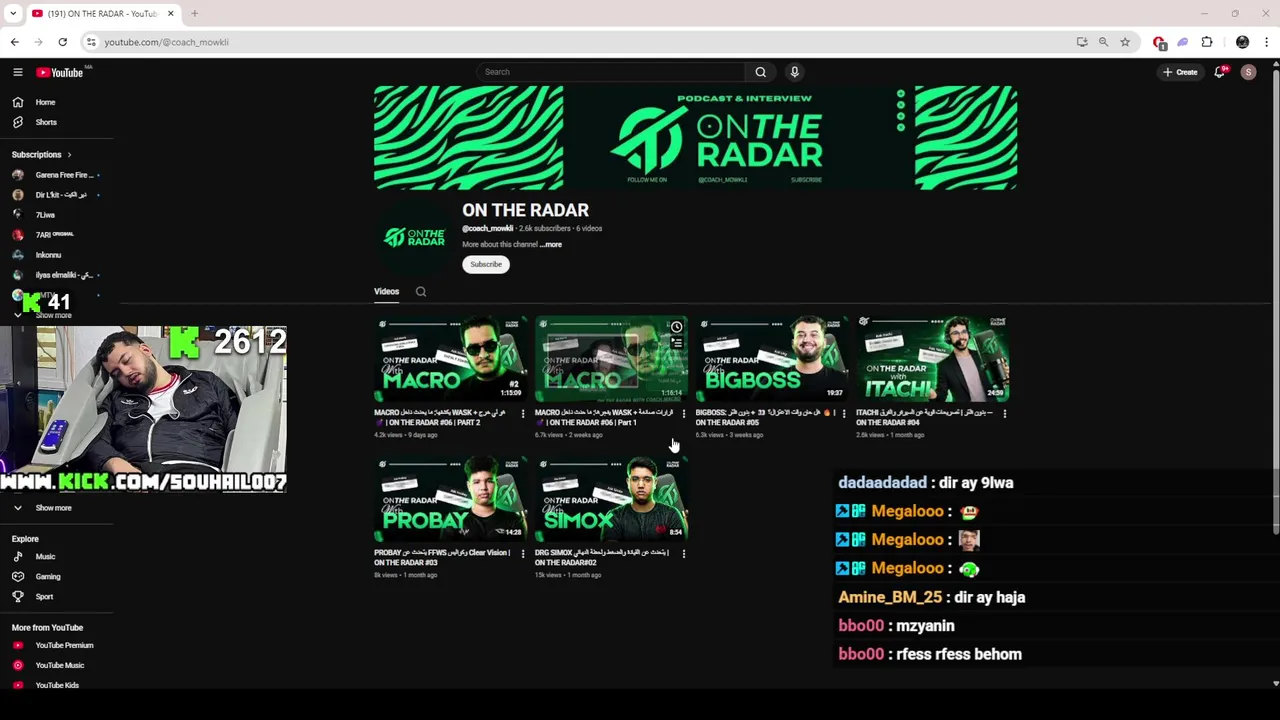Subscribe to ON THE RADAR channel
Screen dimensions: 1280x720
(486, 265)
